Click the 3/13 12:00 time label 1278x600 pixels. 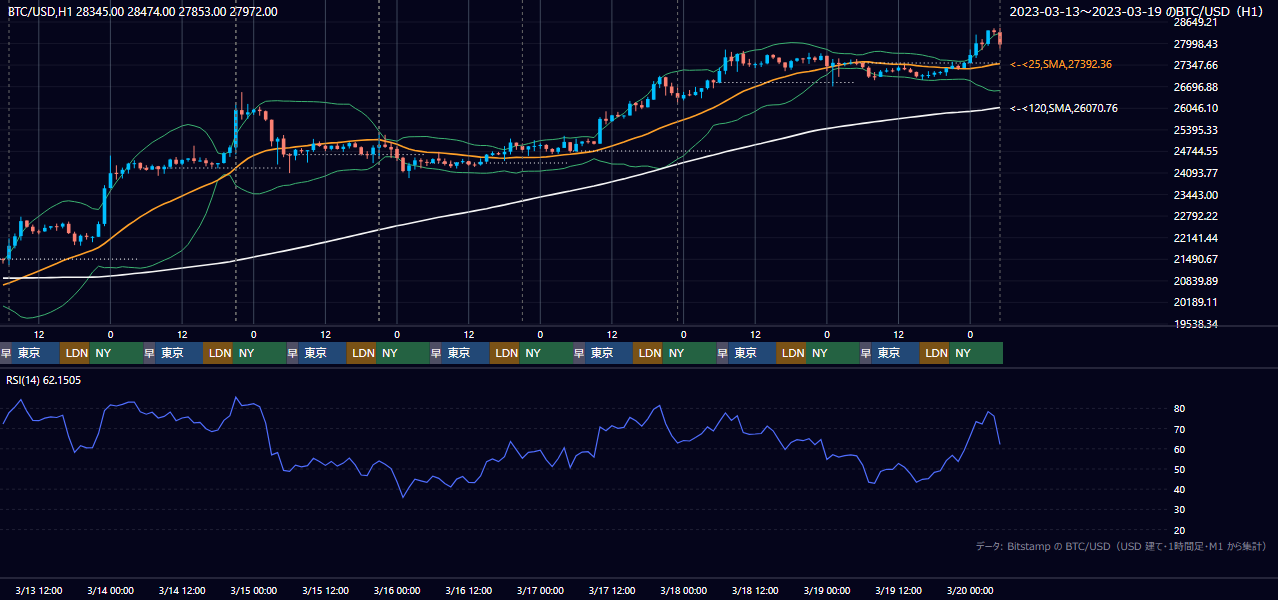click(39, 591)
